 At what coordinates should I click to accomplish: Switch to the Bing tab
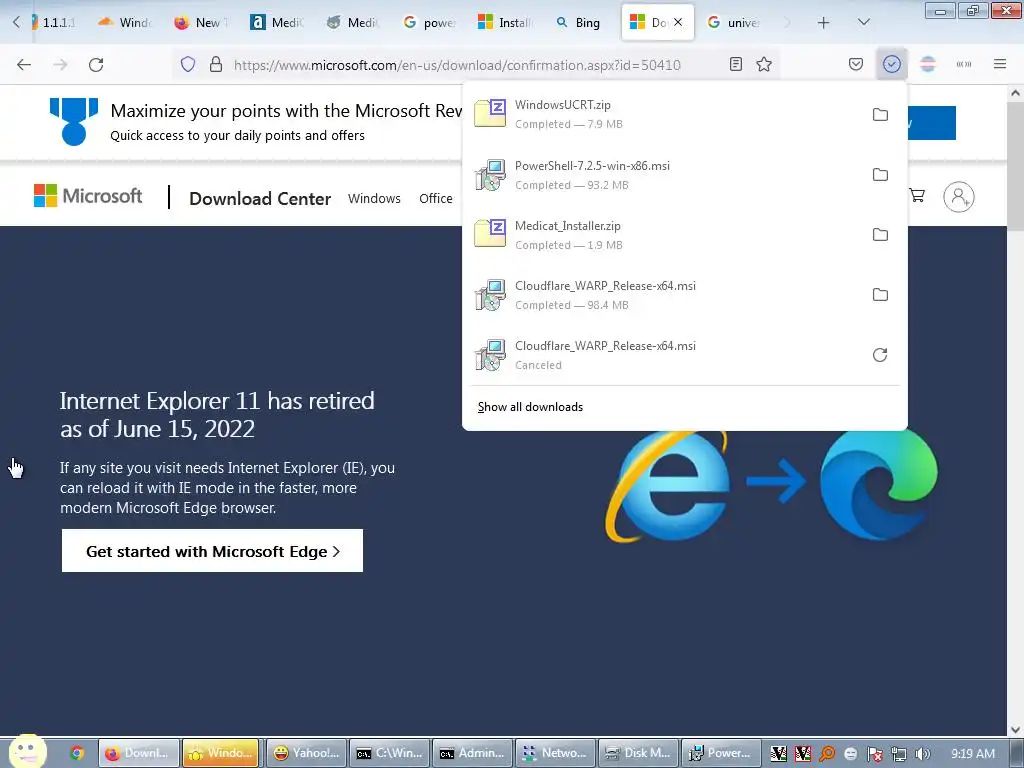coord(578,23)
